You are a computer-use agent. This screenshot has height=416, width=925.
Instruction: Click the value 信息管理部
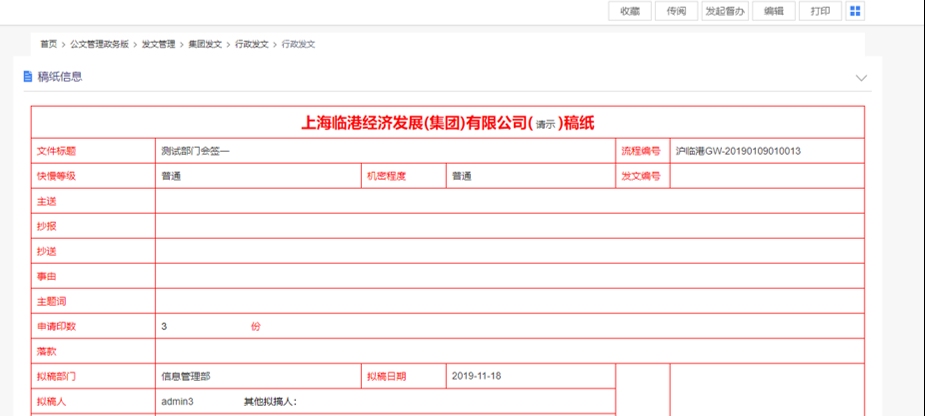tap(186, 376)
